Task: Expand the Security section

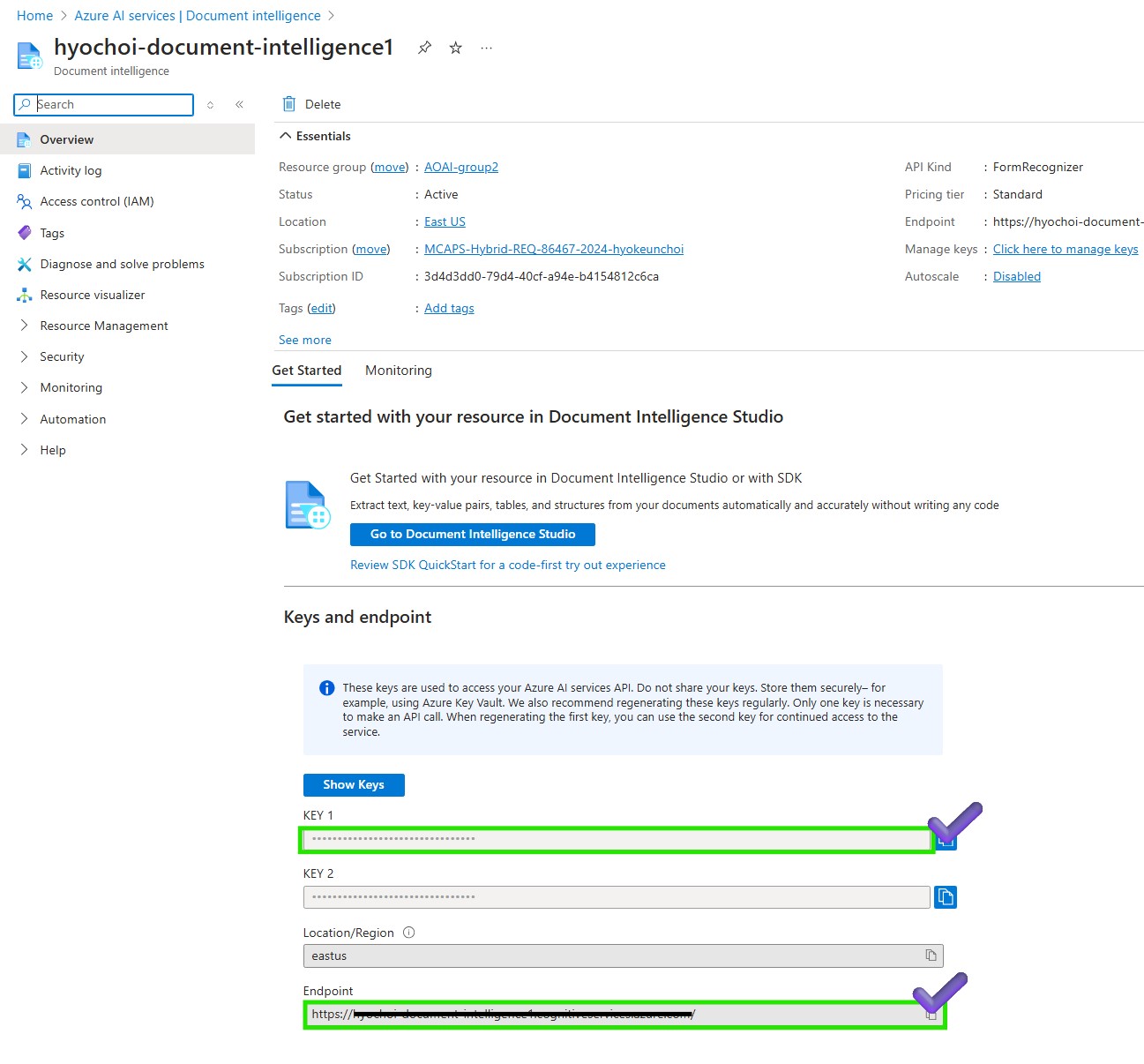Action: (x=24, y=356)
